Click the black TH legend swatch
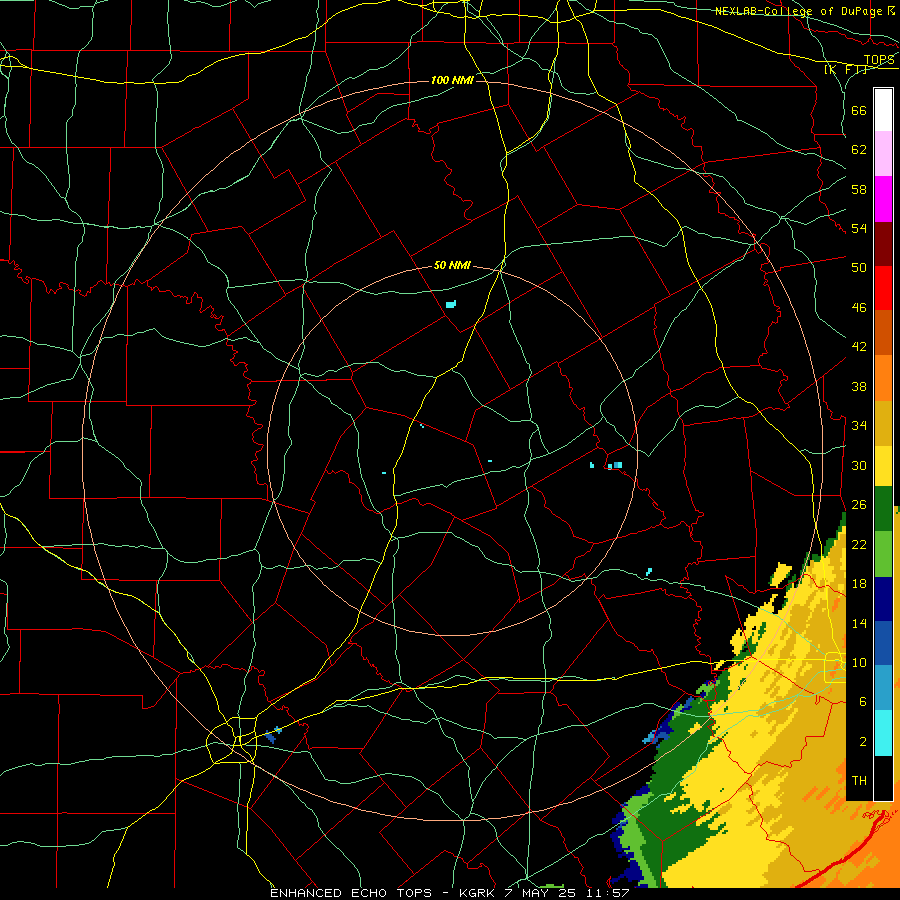 click(883, 778)
